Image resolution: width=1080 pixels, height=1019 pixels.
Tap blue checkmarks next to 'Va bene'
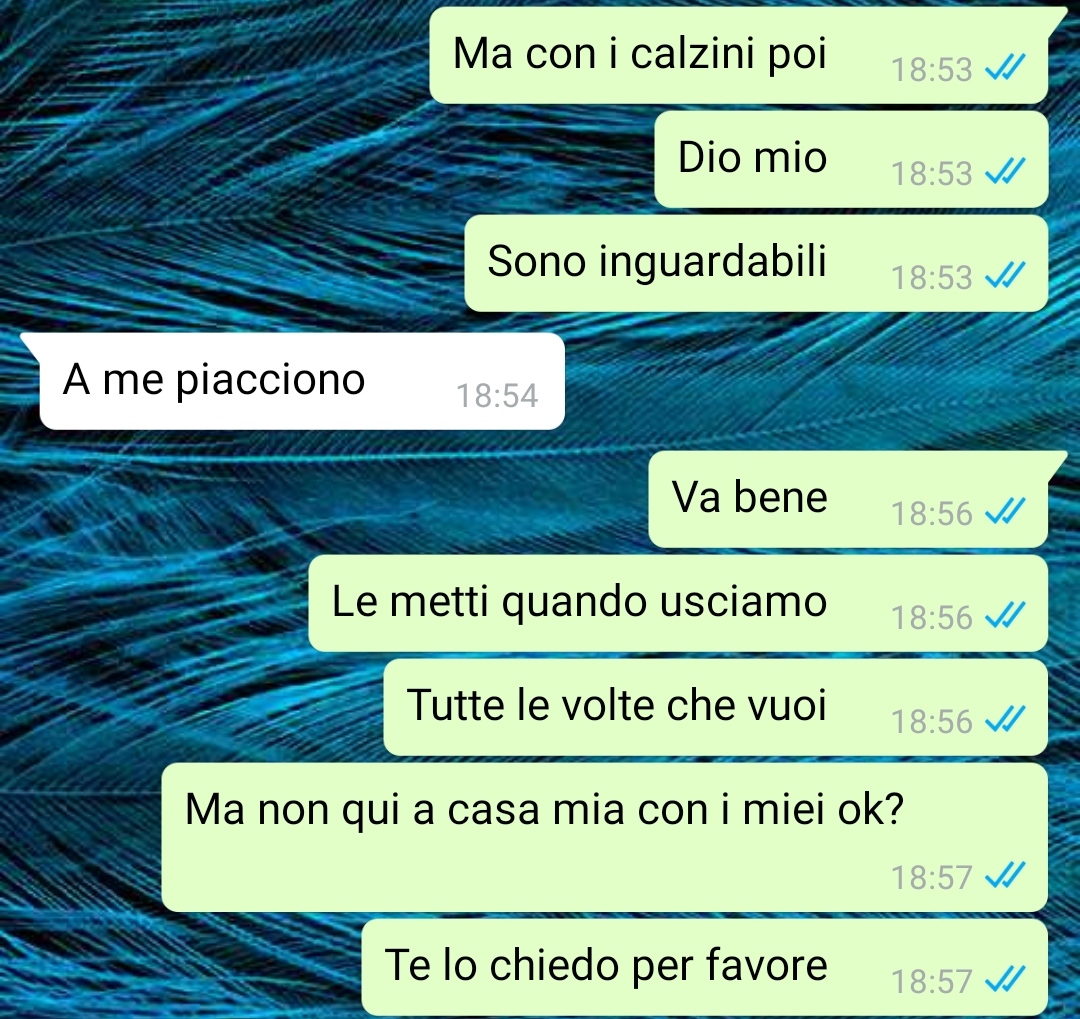coord(1006,512)
